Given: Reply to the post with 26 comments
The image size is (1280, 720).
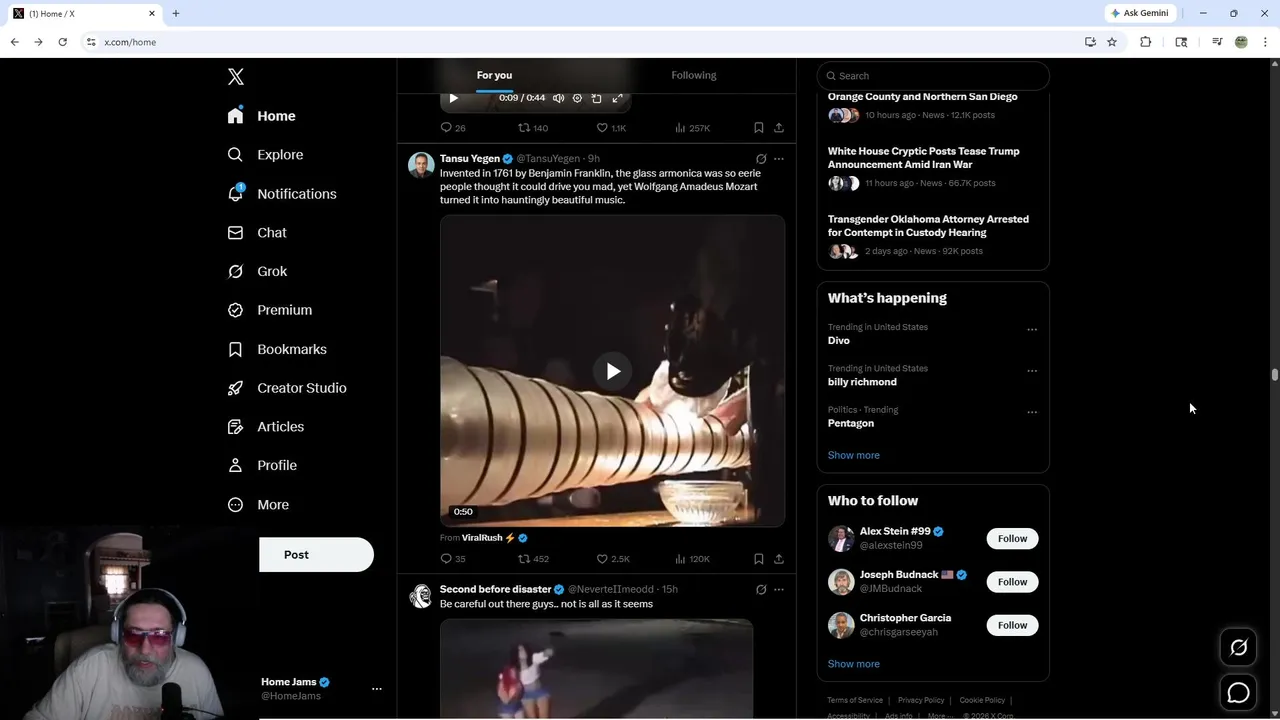Looking at the screenshot, I should (x=453, y=128).
